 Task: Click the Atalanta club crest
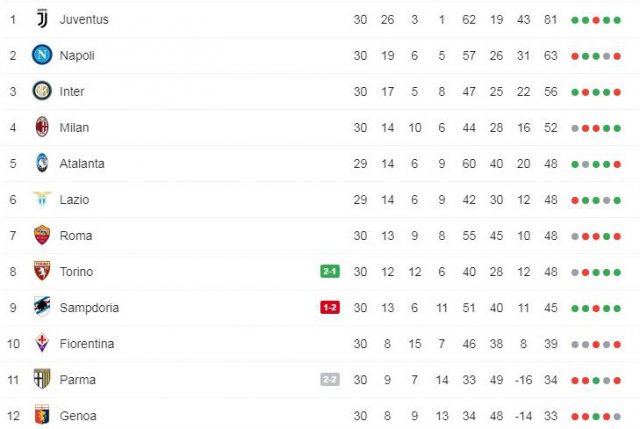click(x=42, y=163)
